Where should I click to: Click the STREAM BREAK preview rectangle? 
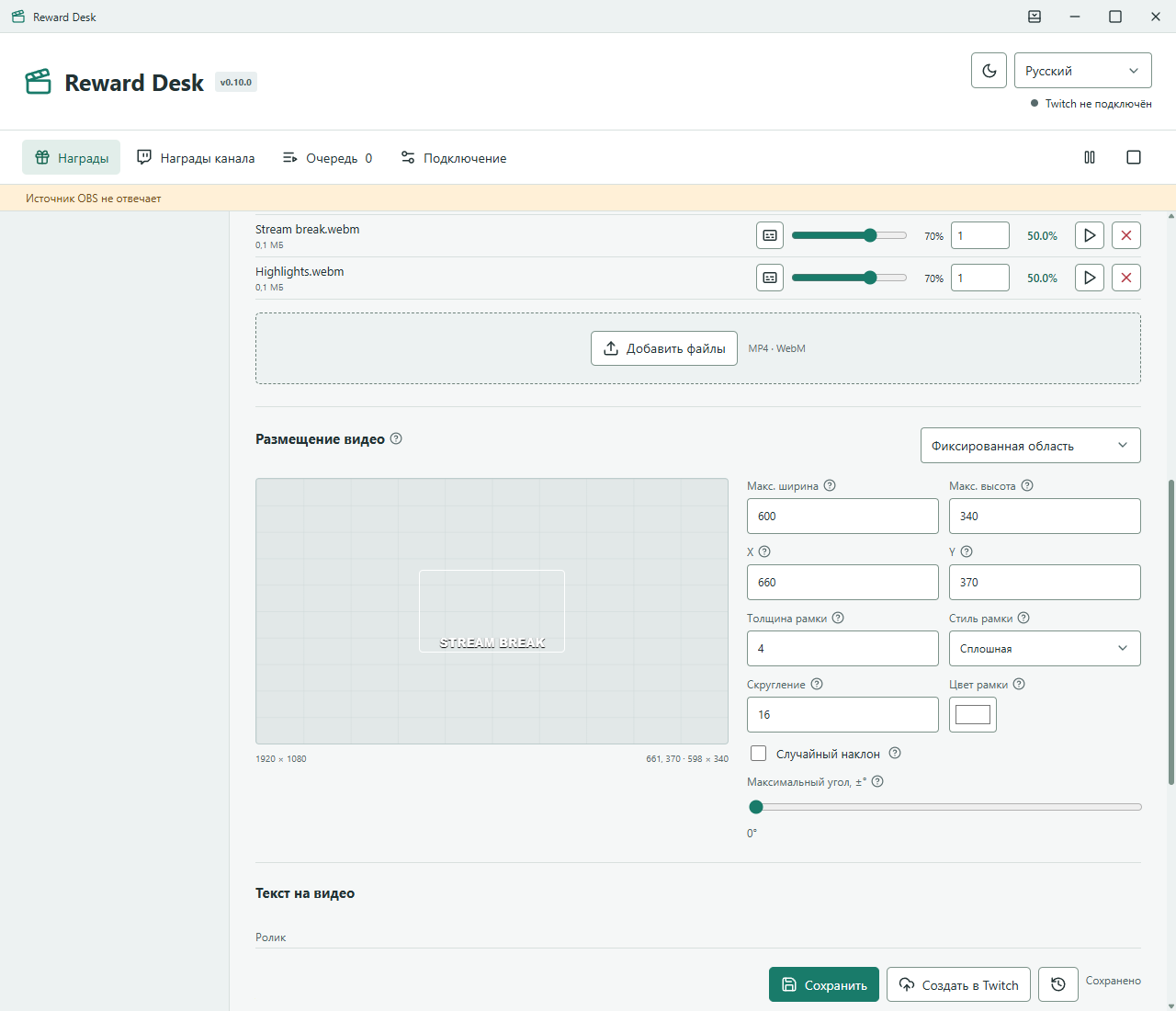[492, 611]
